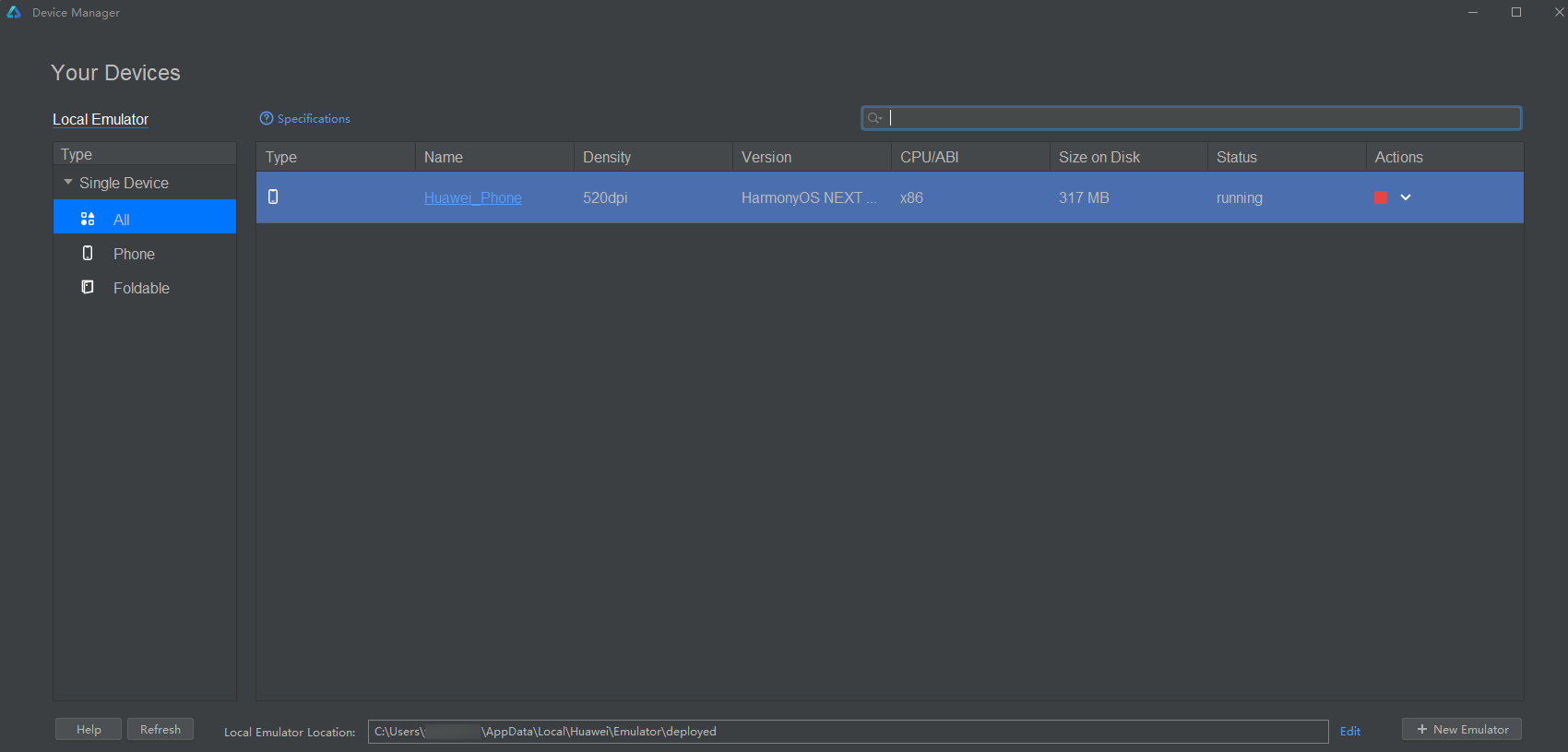Sort by the Density column header
1568x752 pixels.
point(653,157)
